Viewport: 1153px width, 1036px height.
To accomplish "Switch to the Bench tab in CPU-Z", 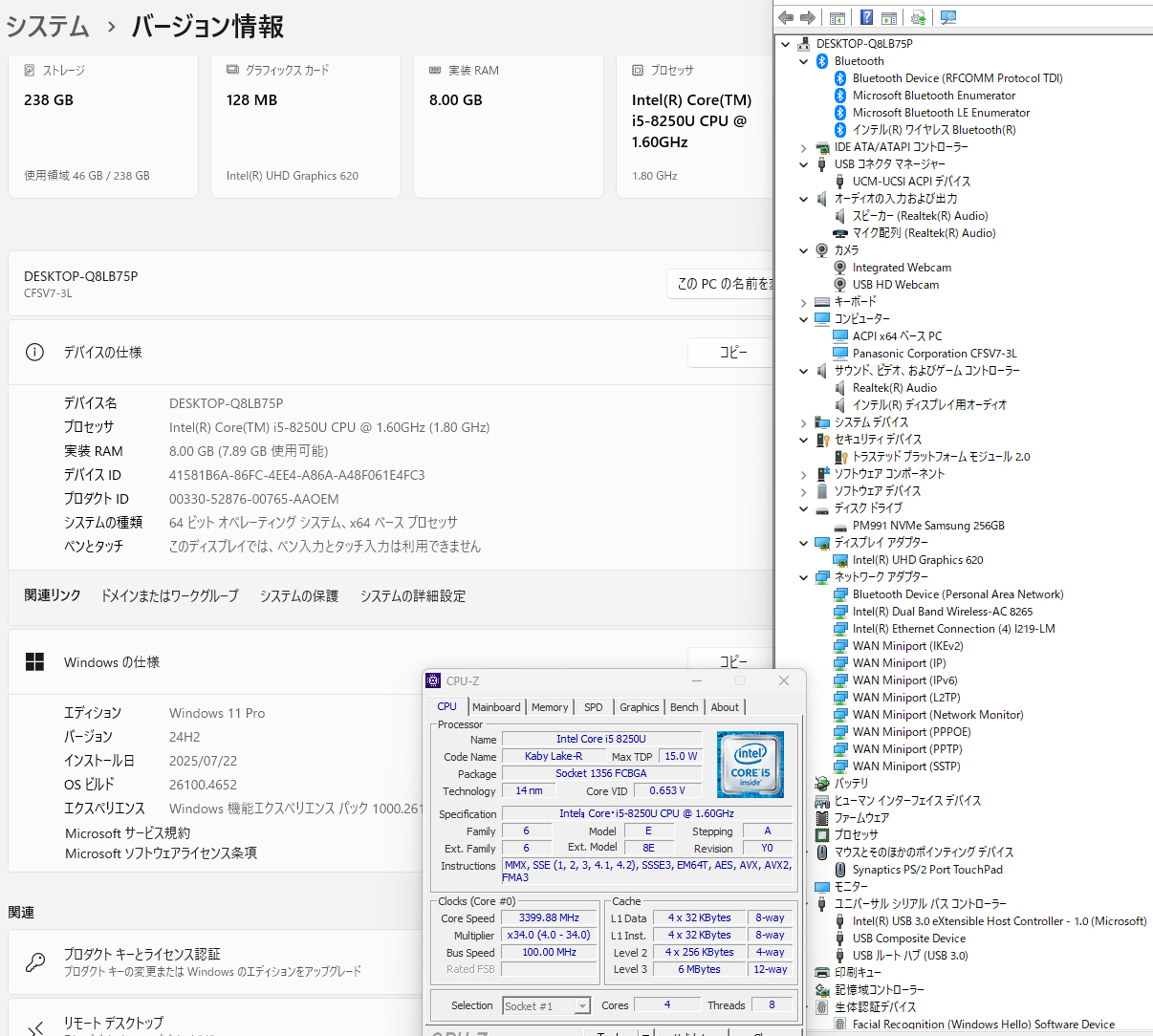I will [684, 707].
